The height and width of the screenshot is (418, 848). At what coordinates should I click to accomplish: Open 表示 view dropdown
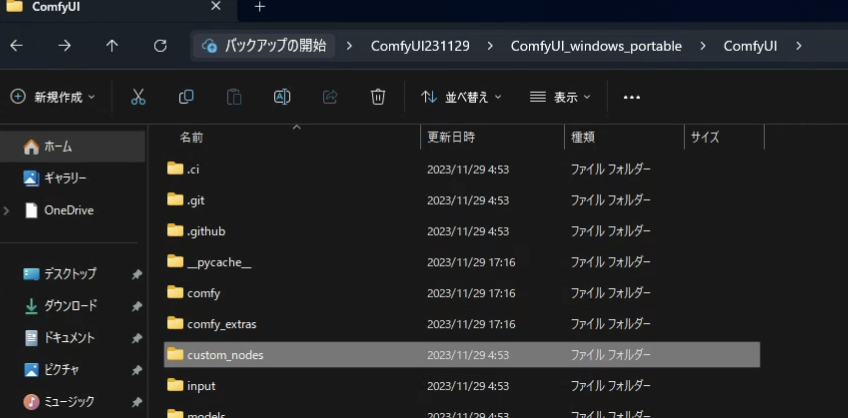tap(560, 97)
